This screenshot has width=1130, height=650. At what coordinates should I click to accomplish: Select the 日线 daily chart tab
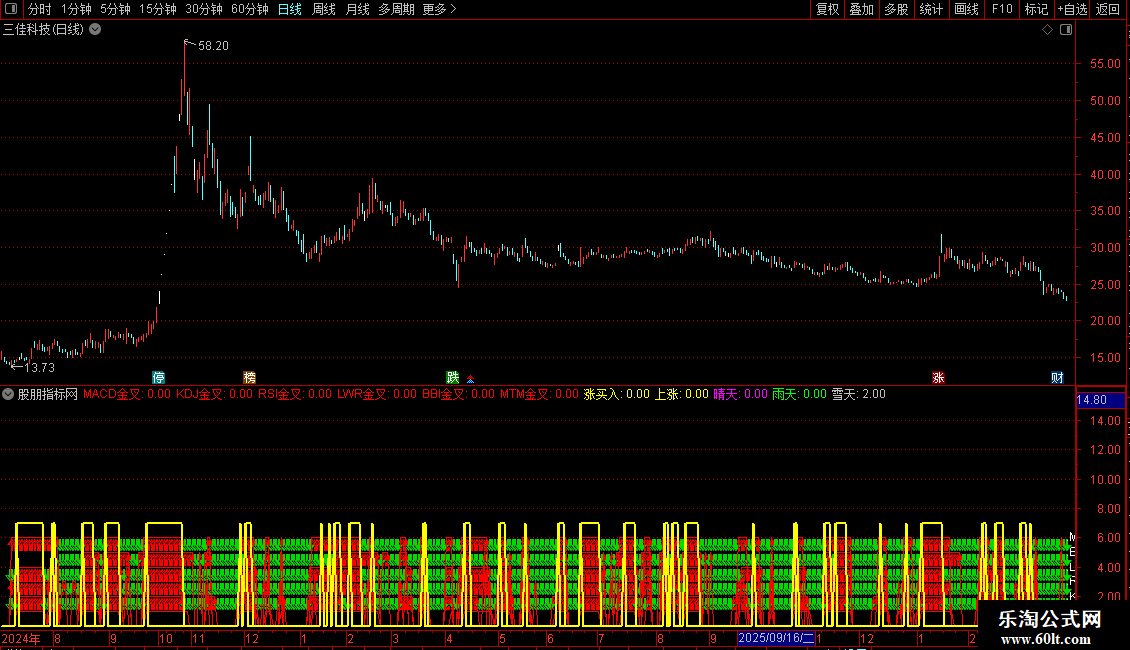[290, 9]
